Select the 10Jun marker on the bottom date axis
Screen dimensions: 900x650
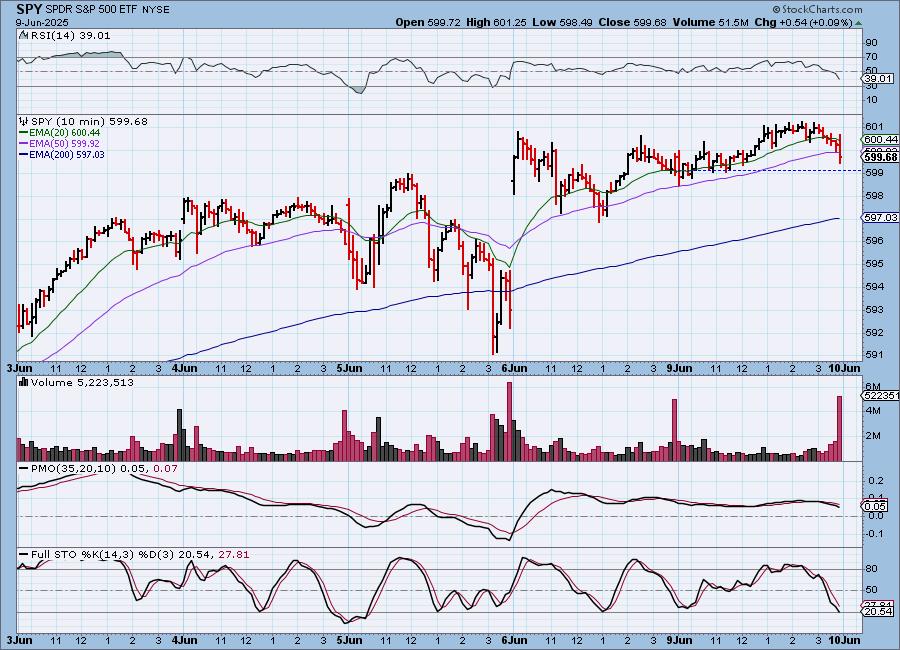[845, 640]
